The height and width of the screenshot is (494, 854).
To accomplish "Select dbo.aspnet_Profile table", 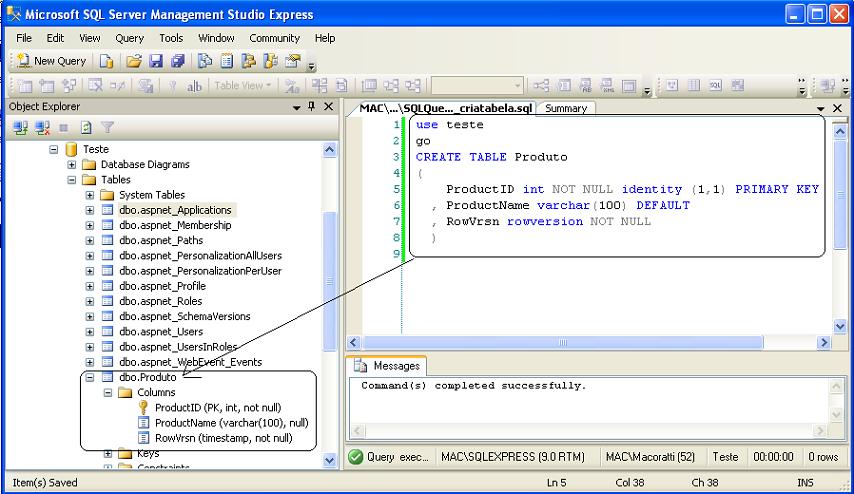I will click(x=162, y=286).
